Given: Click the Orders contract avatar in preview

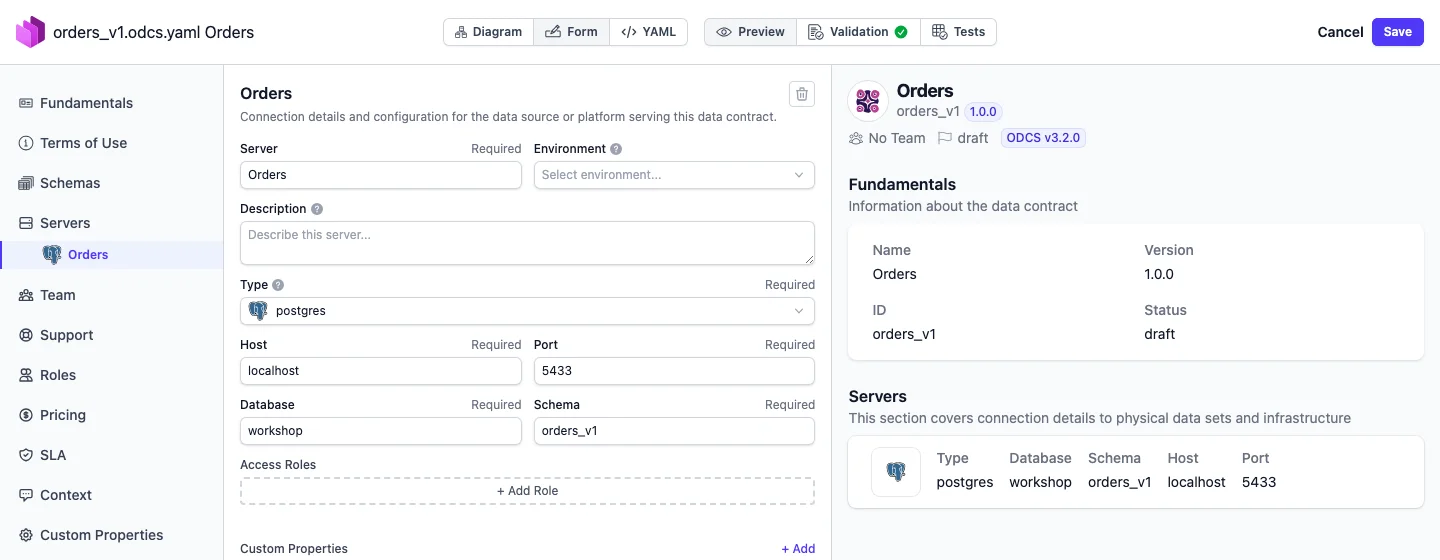Looking at the screenshot, I should pos(868,101).
